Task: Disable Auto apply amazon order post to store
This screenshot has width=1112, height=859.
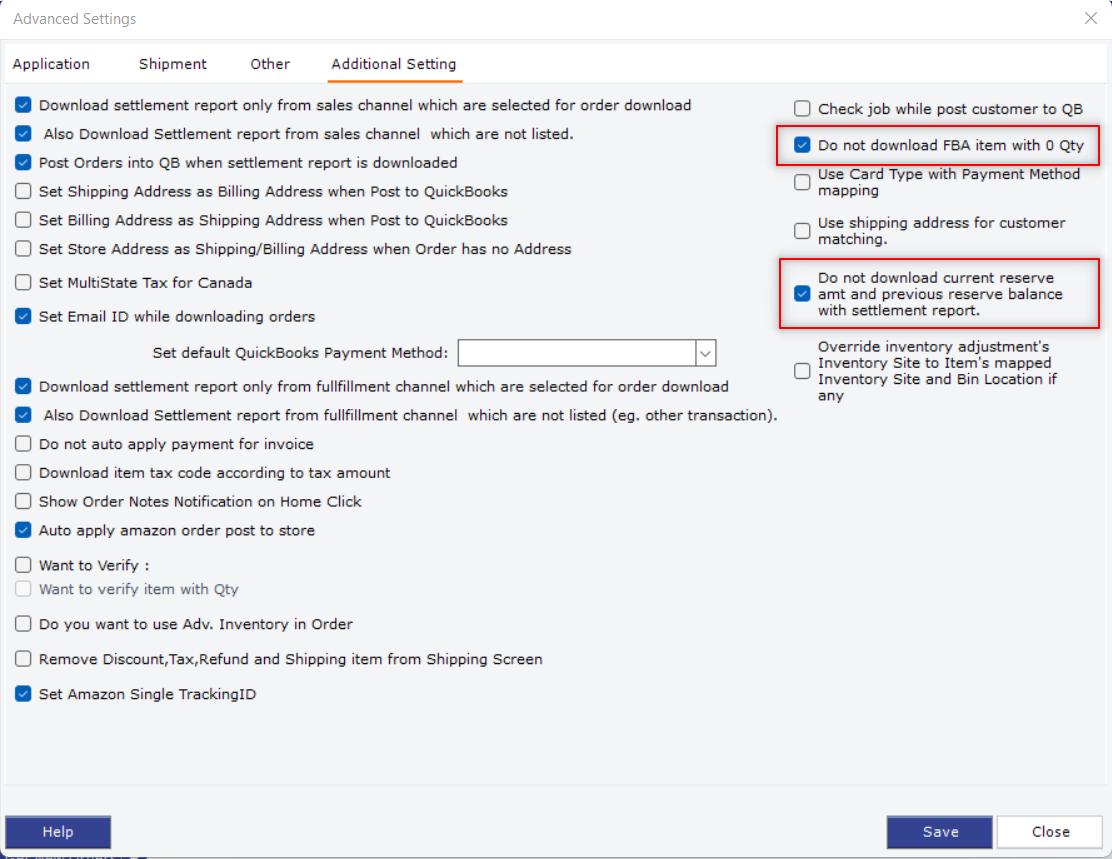Action: (23, 530)
